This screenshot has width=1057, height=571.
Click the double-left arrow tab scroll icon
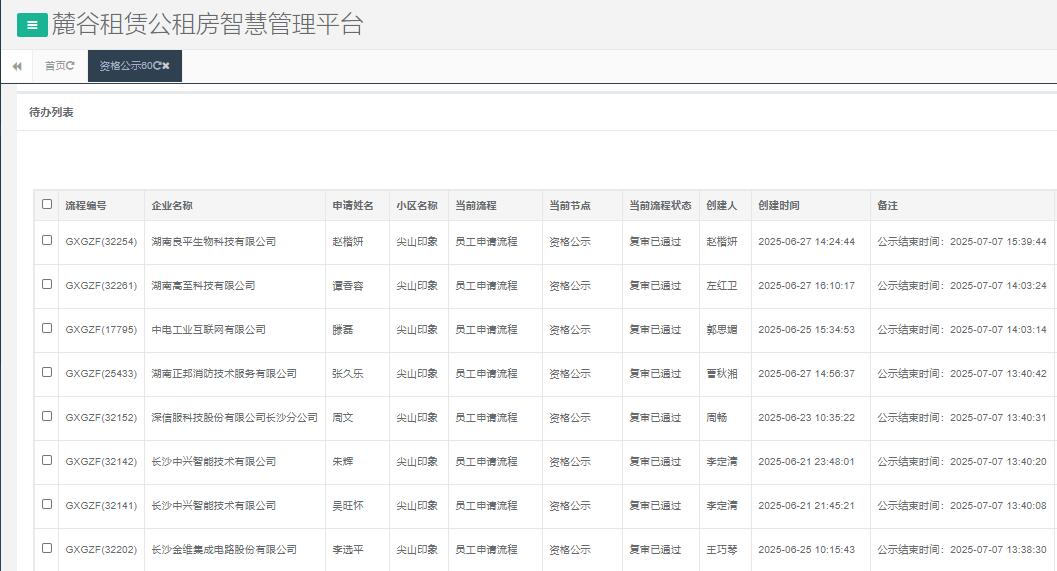[17, 66]
